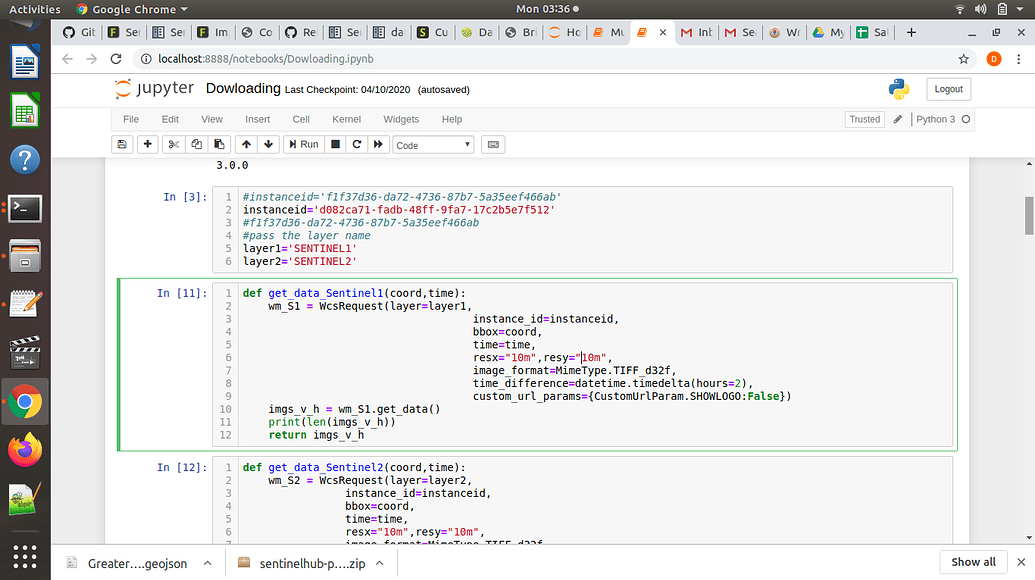Insert a new cell below with the plus icon
This screenshot has height=580, width=1035.
tap(147, 145)
